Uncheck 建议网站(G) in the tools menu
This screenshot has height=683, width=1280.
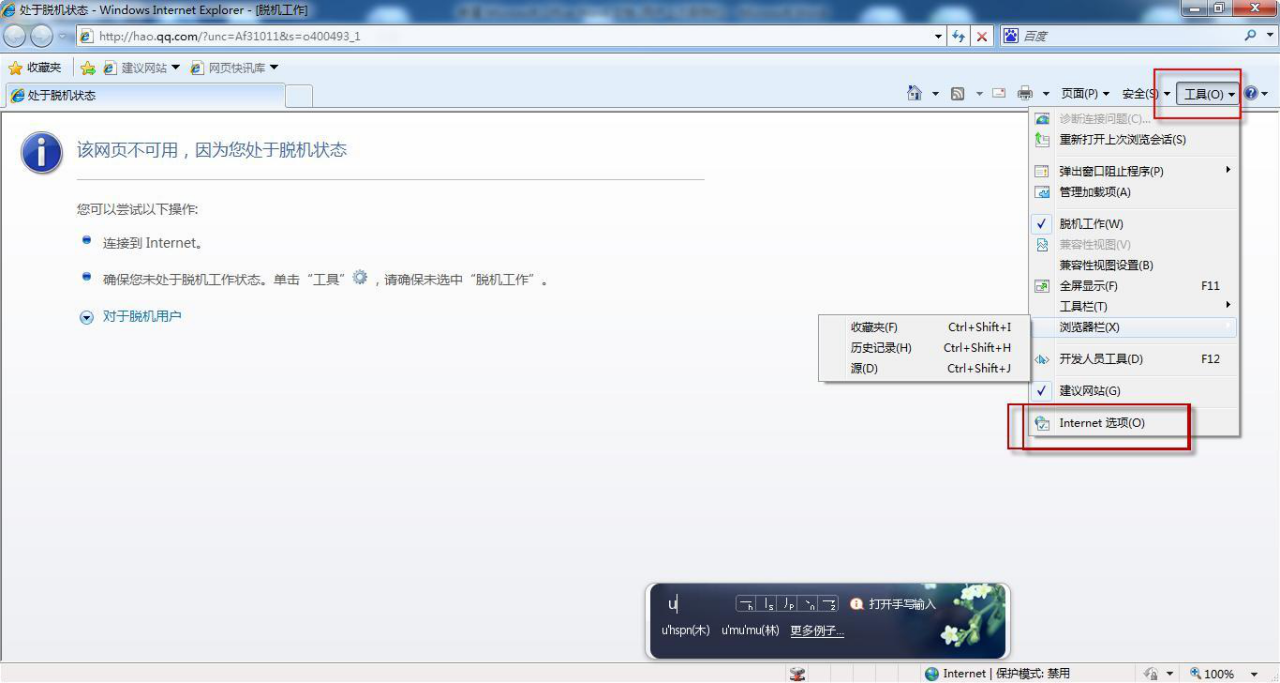(x=1089, y=391)
